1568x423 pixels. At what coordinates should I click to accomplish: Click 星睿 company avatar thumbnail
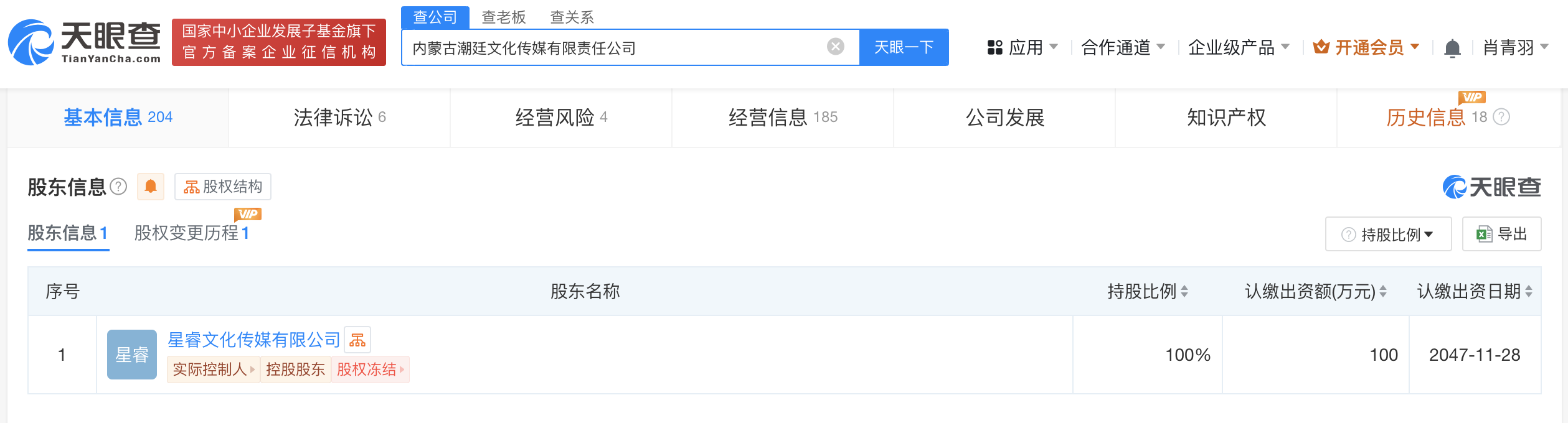pos(132,355)
